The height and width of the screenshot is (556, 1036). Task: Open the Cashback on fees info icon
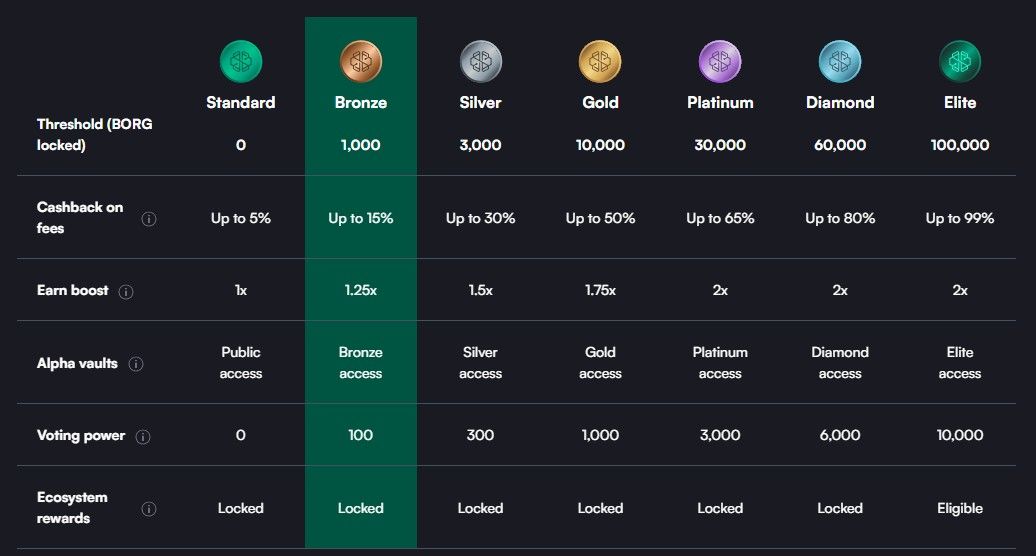149,219
